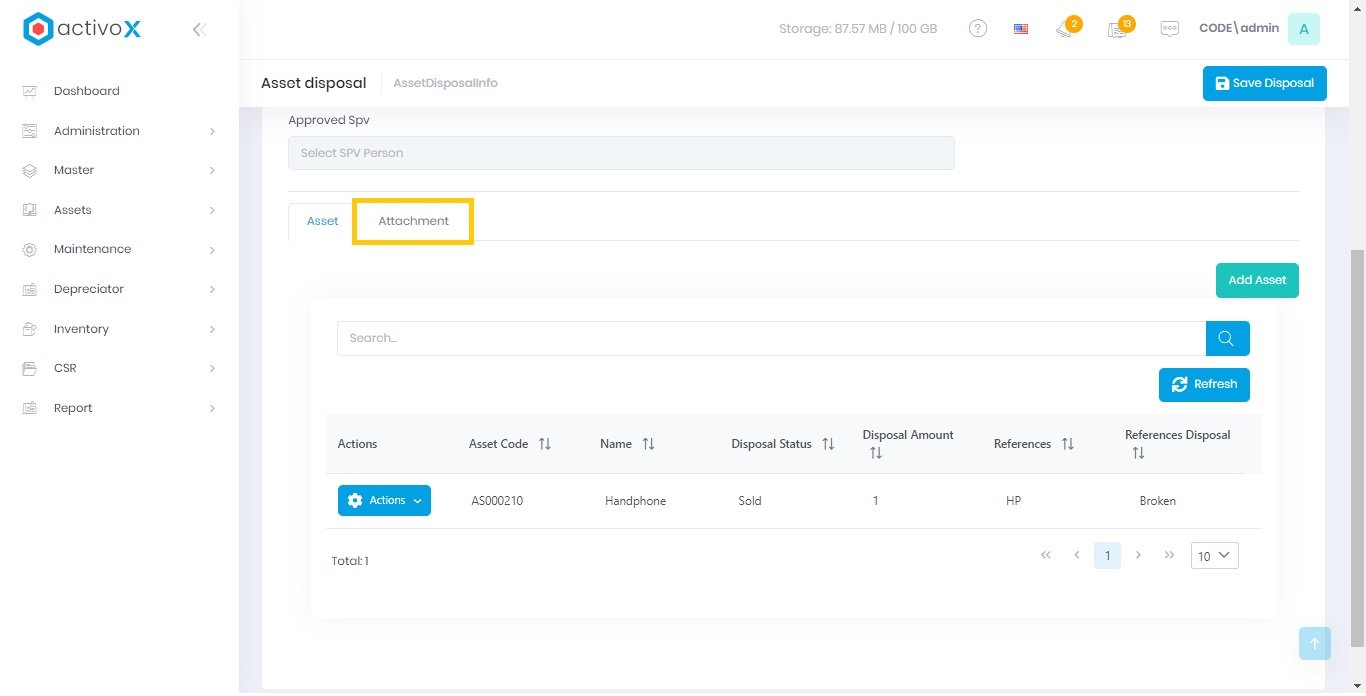Sort table by Disposal Status column
The height and width of the screenshot is (696, 1366).
828,444
